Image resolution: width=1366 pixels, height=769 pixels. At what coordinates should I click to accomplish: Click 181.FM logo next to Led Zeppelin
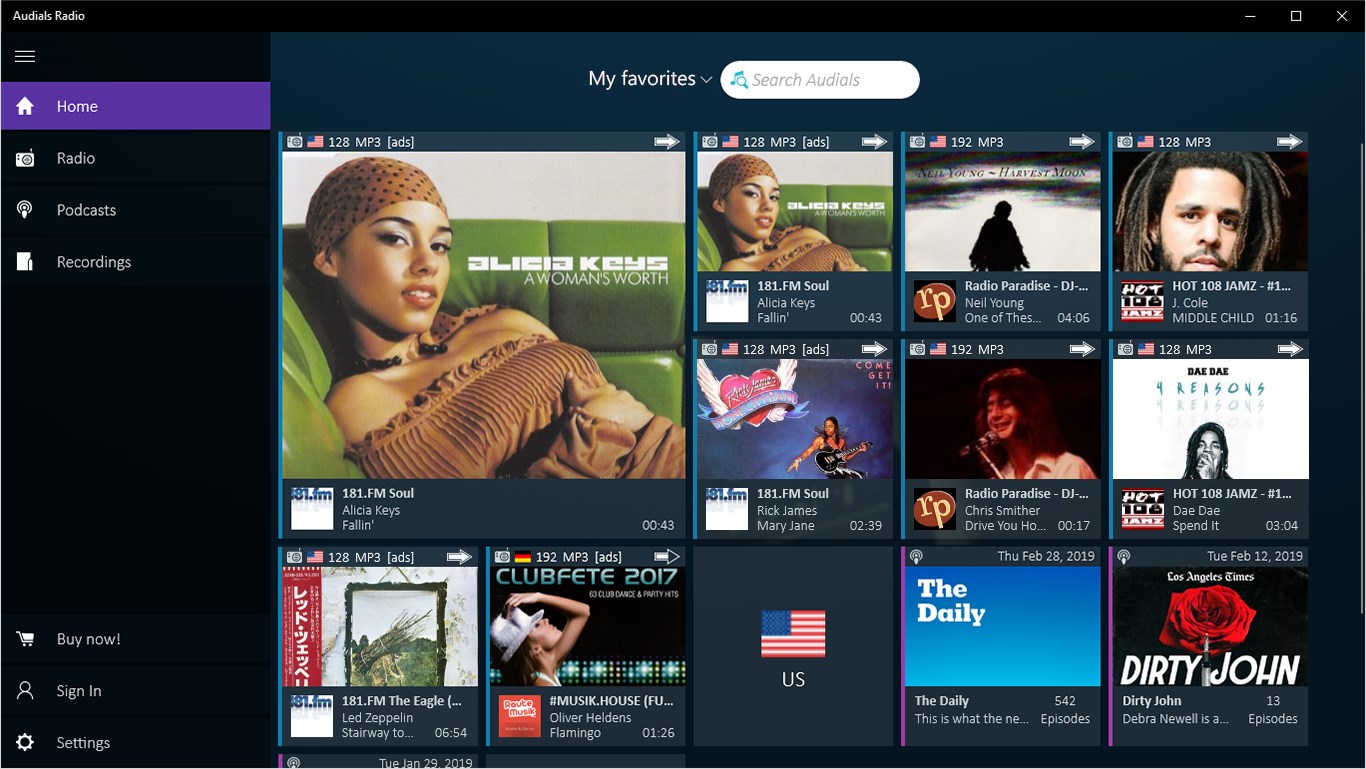pos(312,716)
